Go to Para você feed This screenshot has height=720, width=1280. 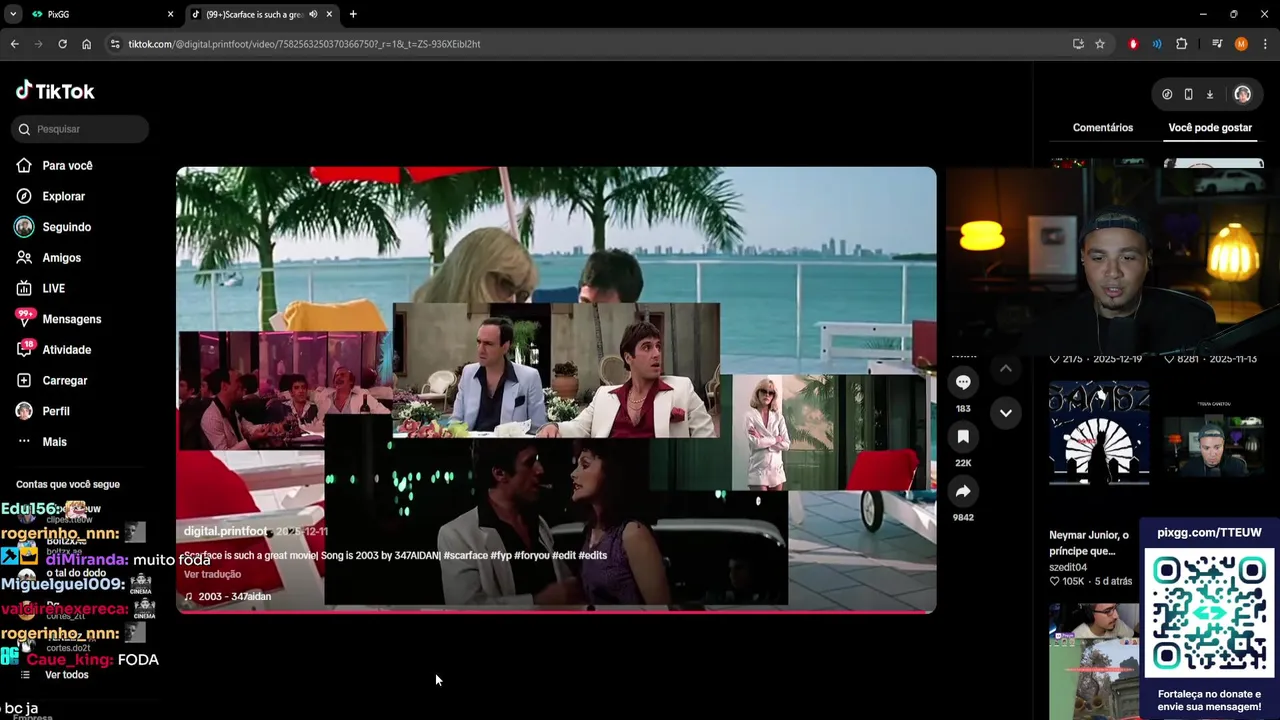coord(67,166)
